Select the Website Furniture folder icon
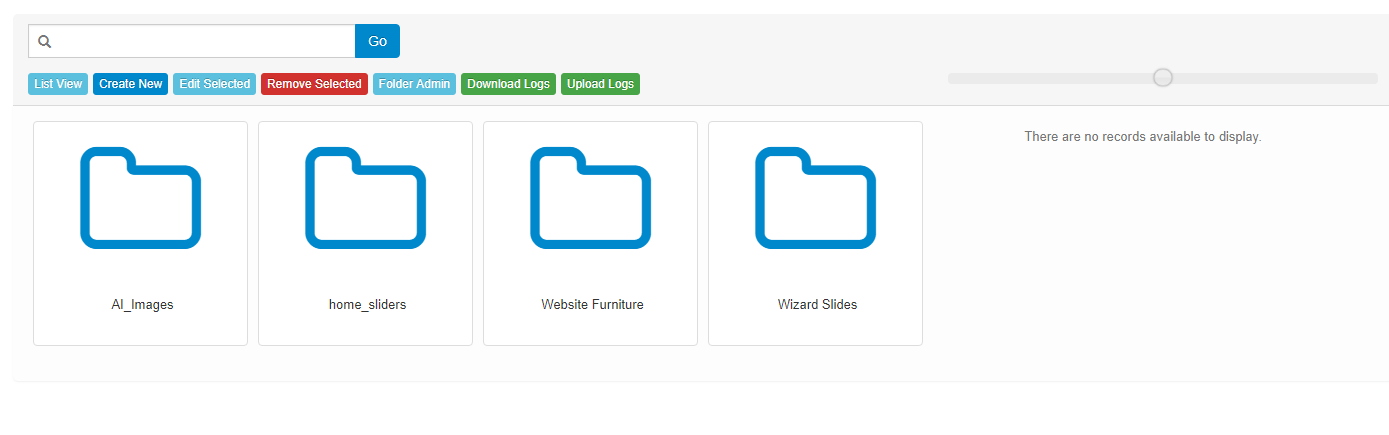This screenshot has width=1389, height=435. pyautogui.click(x=590, y=198)
